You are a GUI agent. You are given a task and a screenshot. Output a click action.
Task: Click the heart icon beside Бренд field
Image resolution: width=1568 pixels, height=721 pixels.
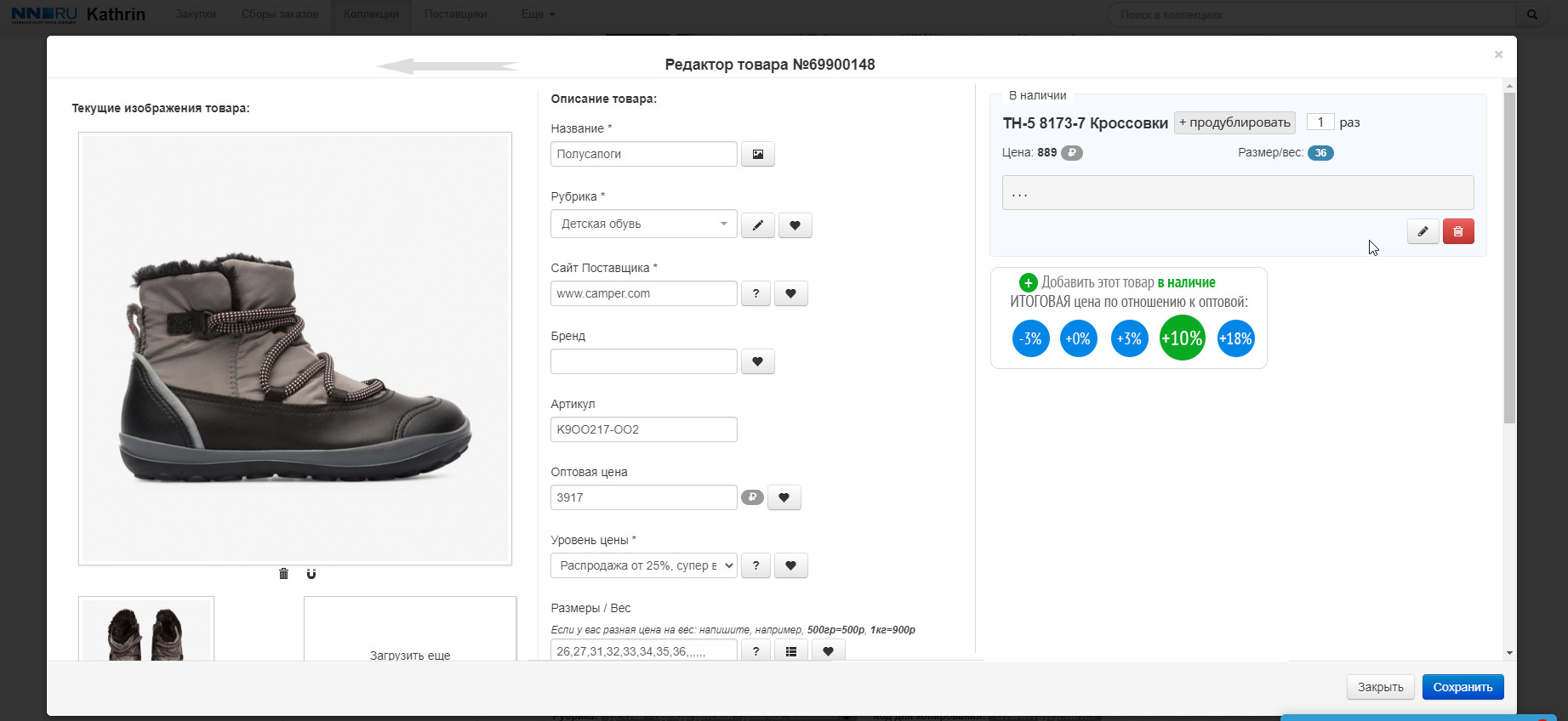click(x=757, y=361)
